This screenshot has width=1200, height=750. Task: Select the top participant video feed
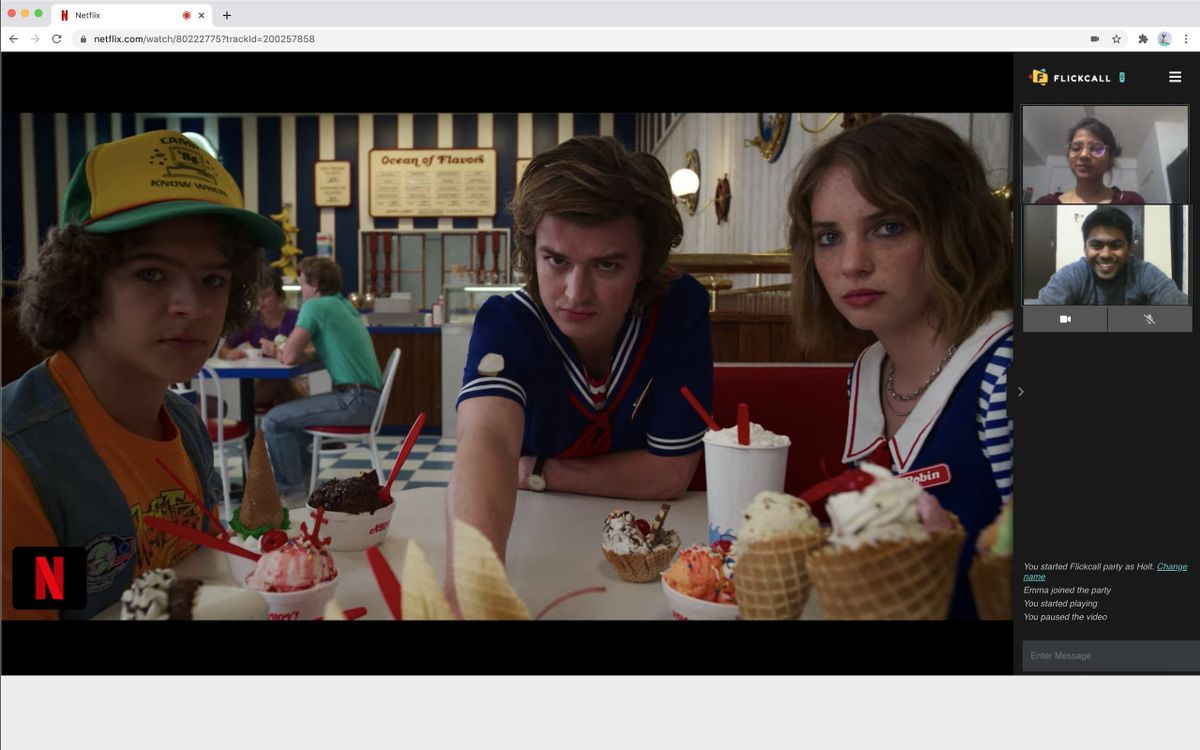pos(1106,155)
